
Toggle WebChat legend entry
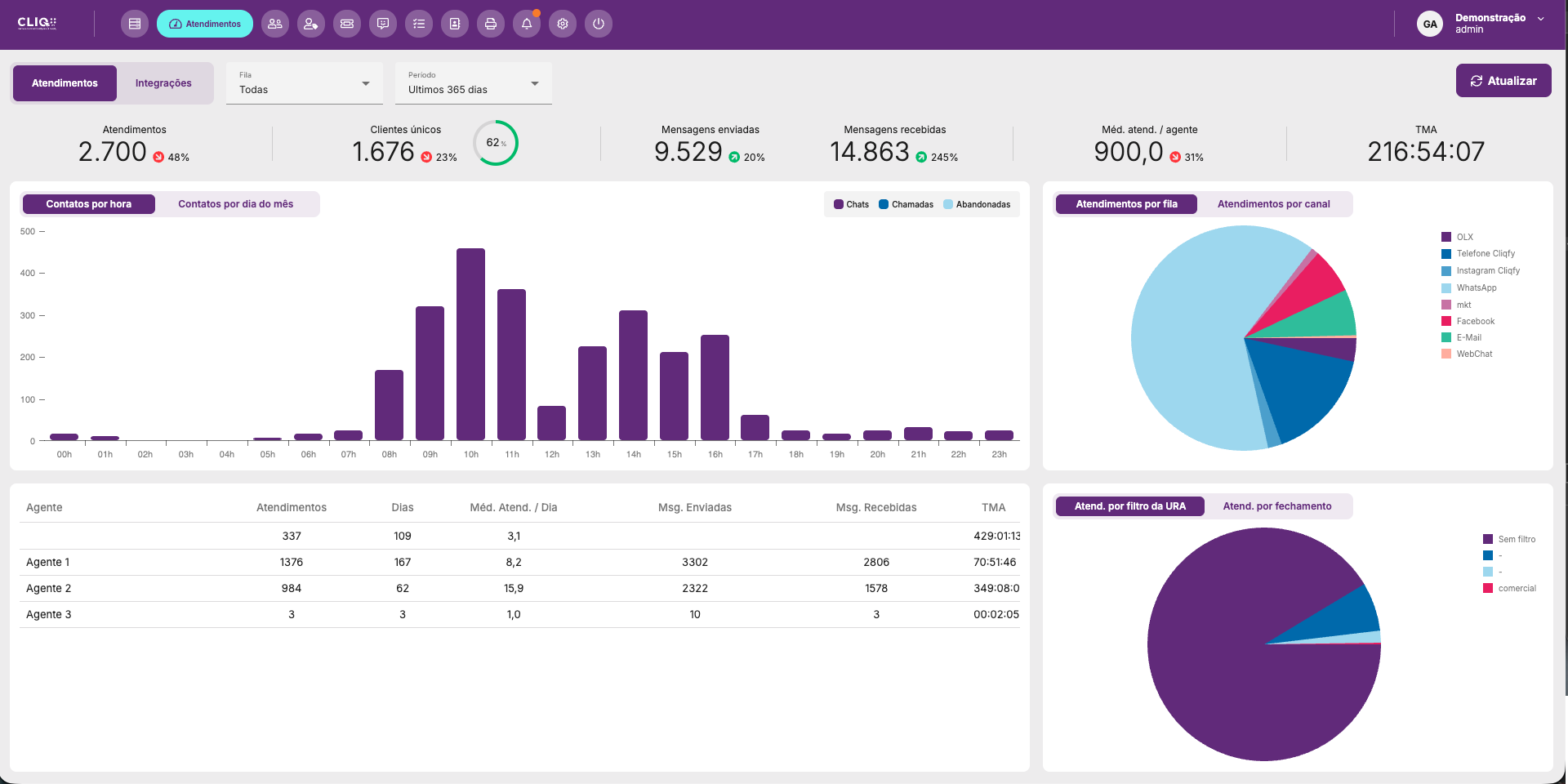coord(1467,354)
